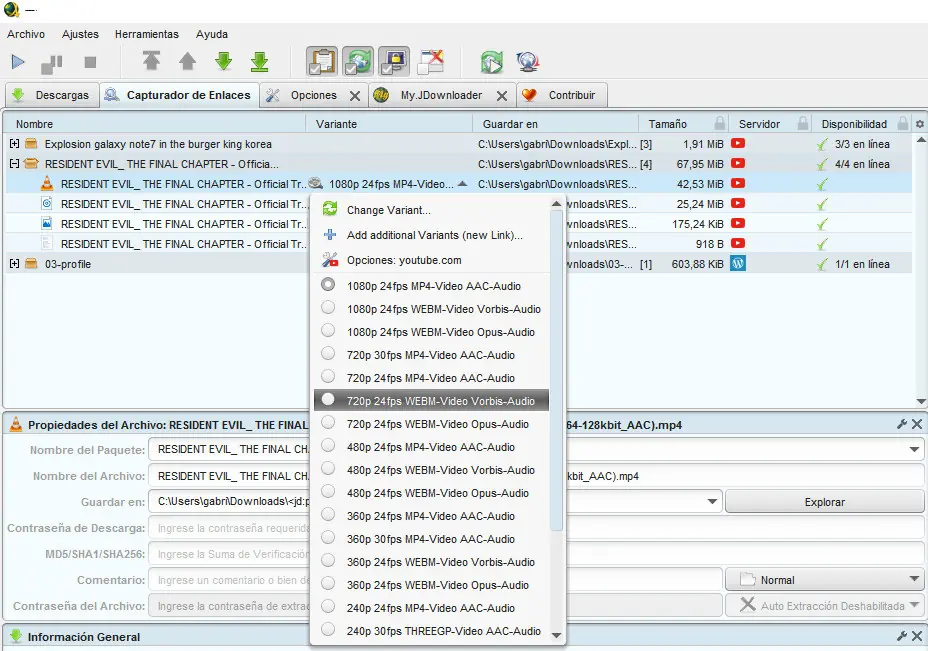Click the update globe icon
The width and height of the screenshot is (928, 651).
click(x=527, y=62)
